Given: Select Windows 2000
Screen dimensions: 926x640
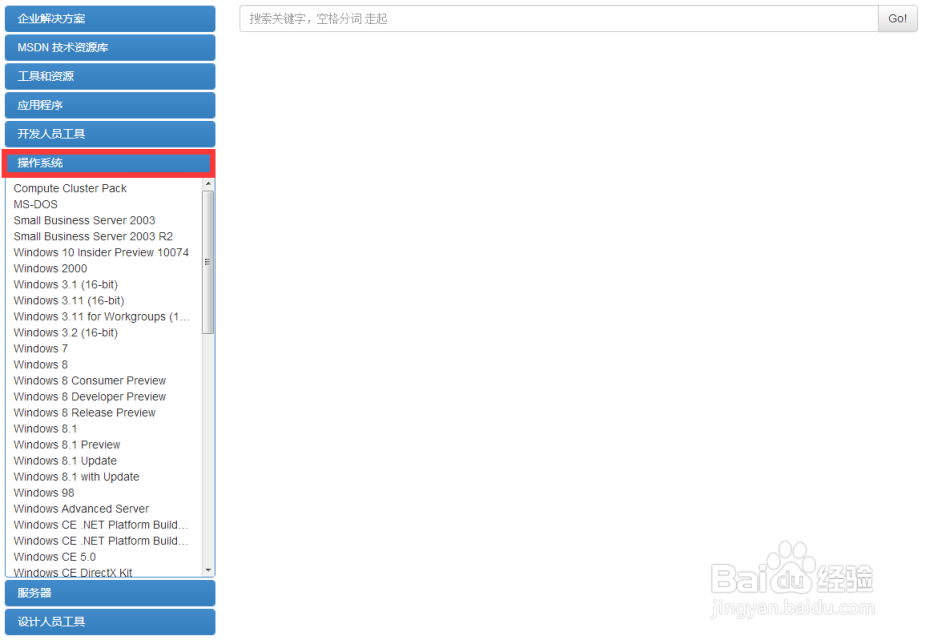Looking at the screenshot, I should (50, 268).
